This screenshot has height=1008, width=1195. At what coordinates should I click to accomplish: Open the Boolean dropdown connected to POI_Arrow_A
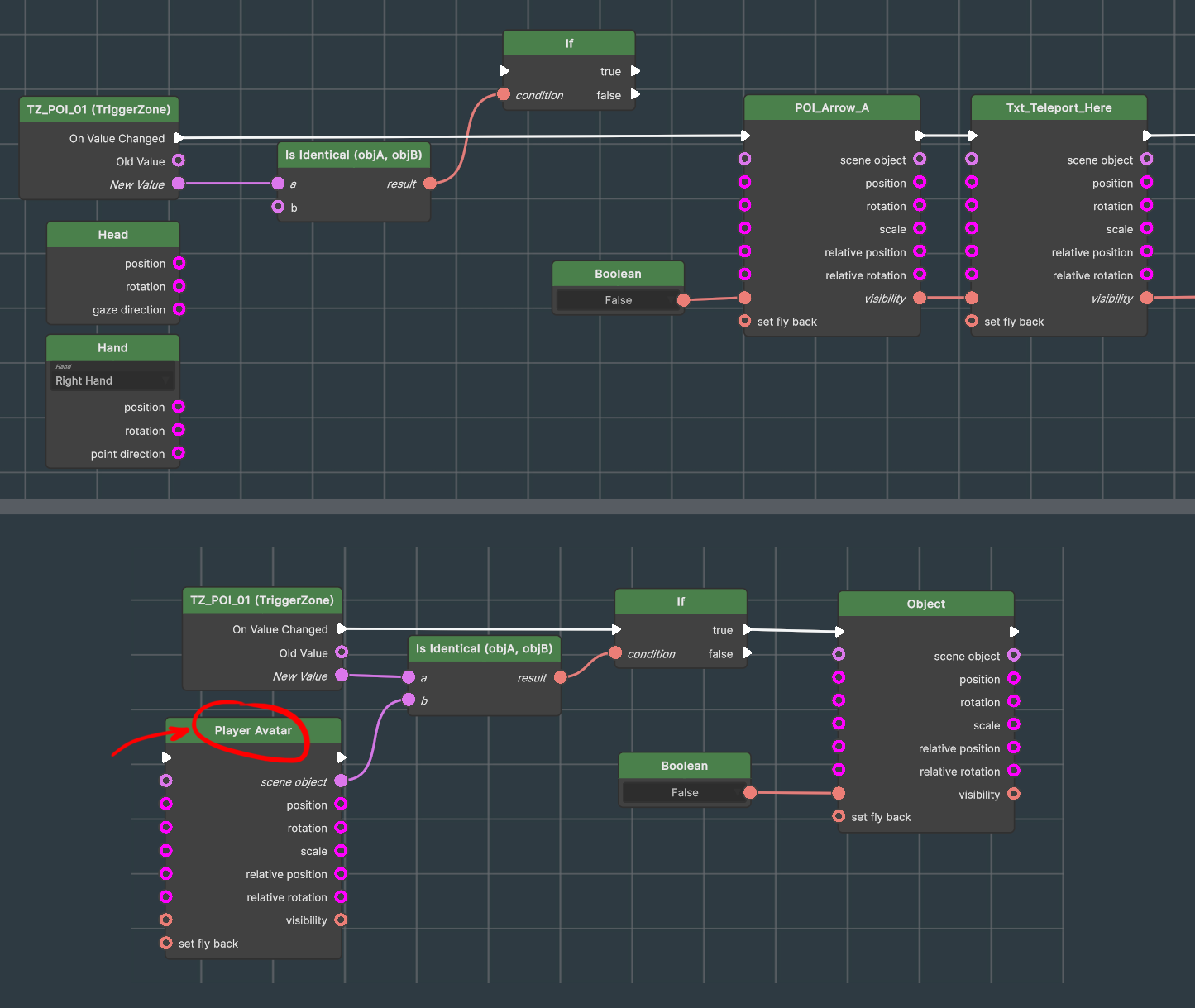pos(618,300)
